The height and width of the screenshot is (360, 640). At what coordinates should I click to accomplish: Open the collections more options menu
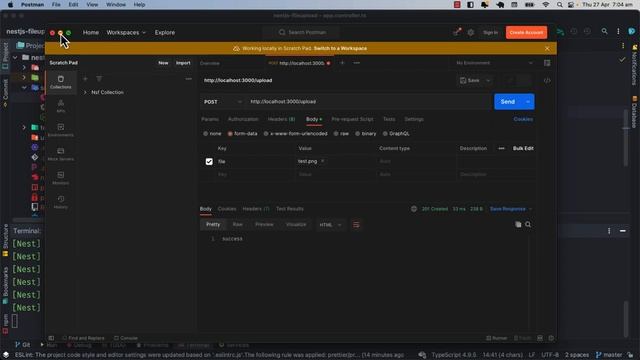(x=189, y=79)
